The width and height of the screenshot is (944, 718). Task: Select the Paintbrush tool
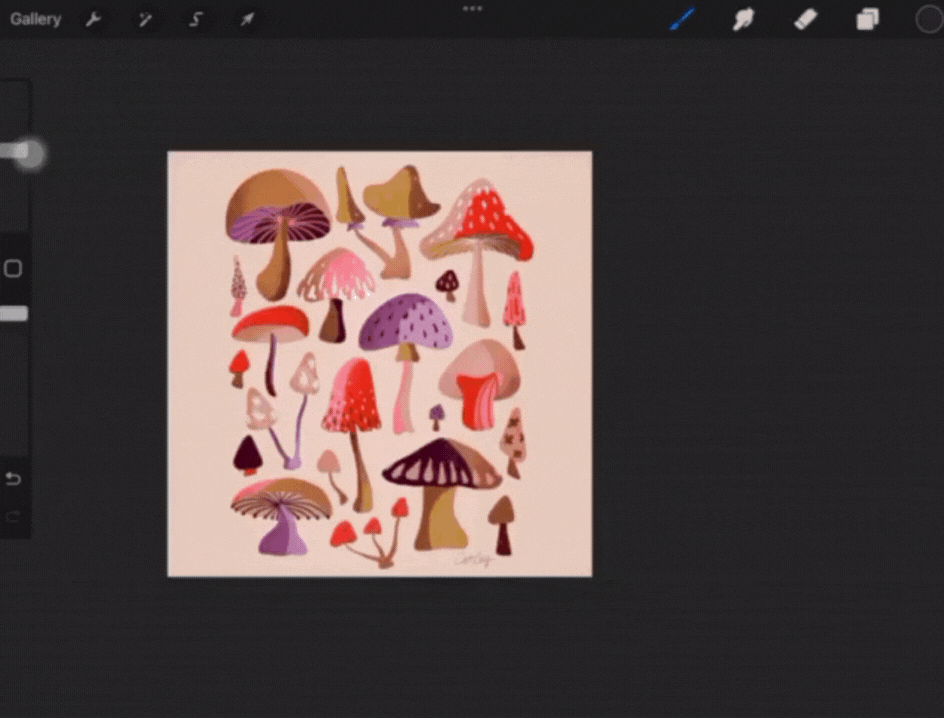point(681,18)
